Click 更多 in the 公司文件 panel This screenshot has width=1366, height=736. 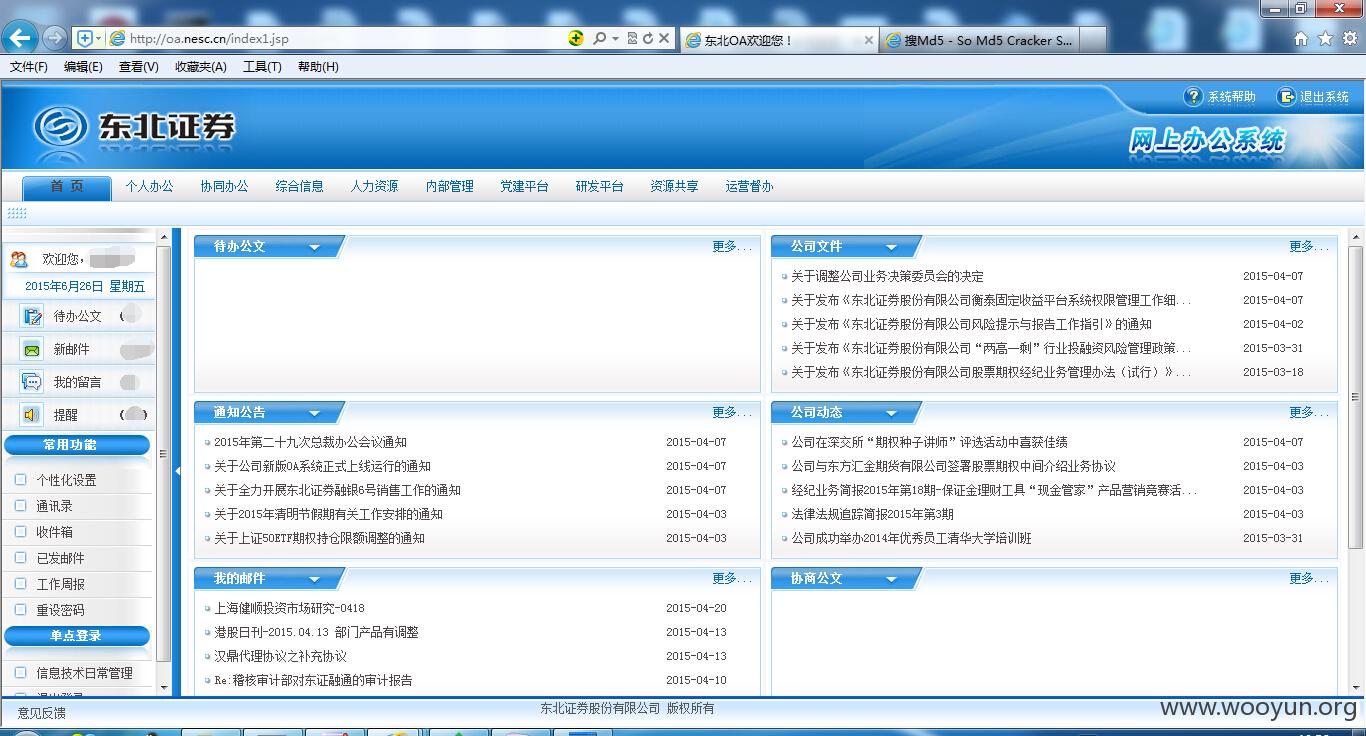1308,246
